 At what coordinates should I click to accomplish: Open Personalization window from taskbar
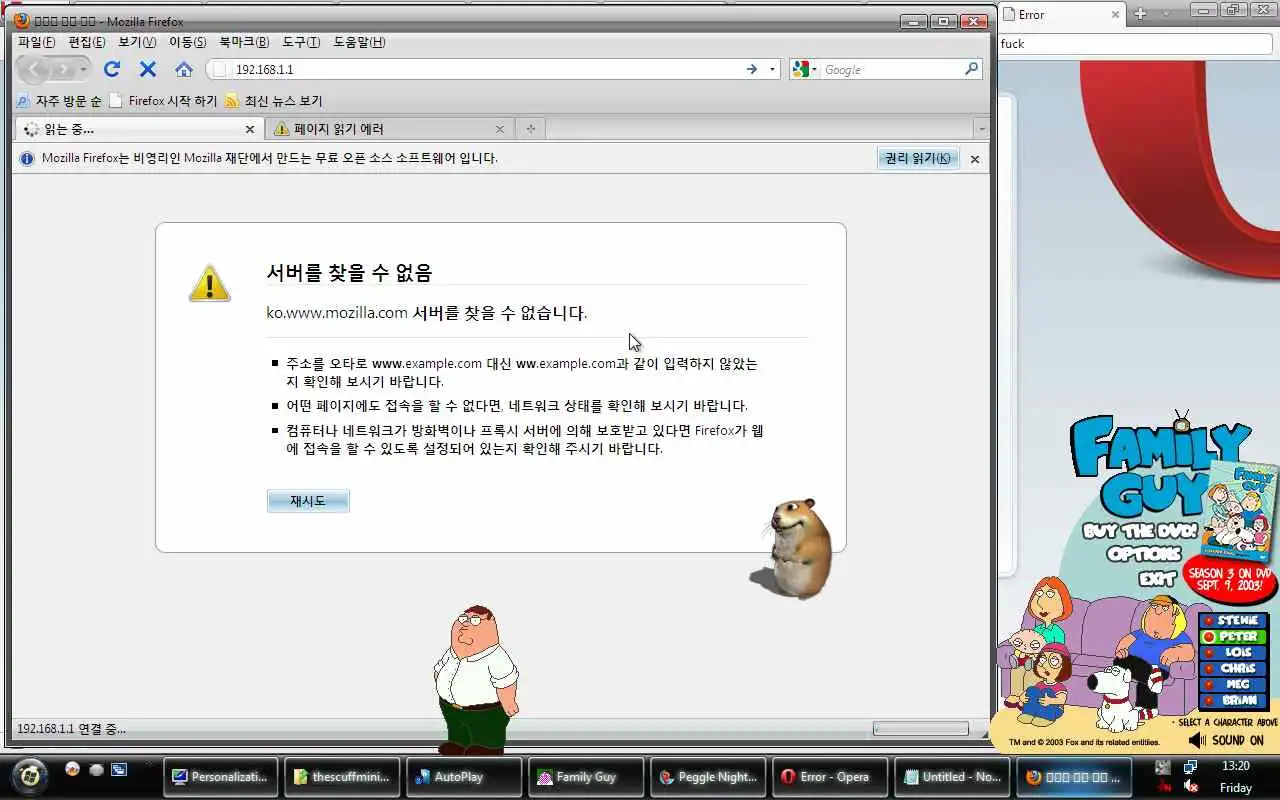click(x=220, y=777)
